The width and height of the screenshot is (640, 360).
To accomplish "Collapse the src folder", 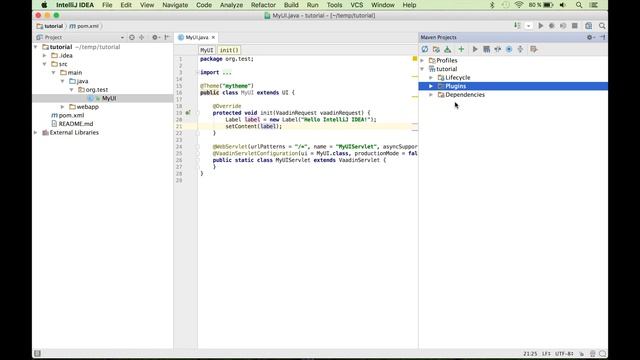I will pyautogui.click(x=44, y=64).
